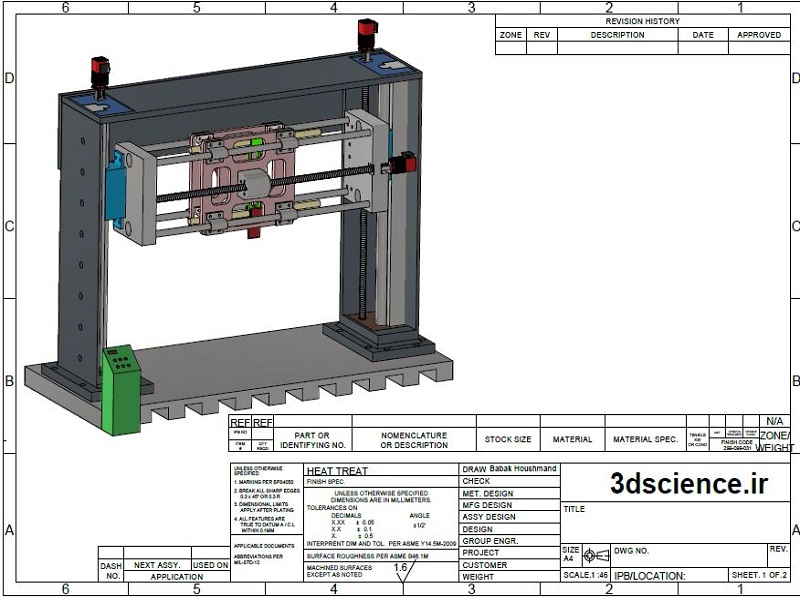Click the projection symbol icon in title block
This screenshot has width=800, height=600.
[x=596, y=554]
